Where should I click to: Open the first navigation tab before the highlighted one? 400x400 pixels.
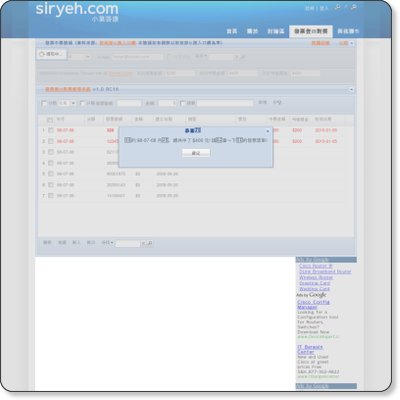(276, 31)
